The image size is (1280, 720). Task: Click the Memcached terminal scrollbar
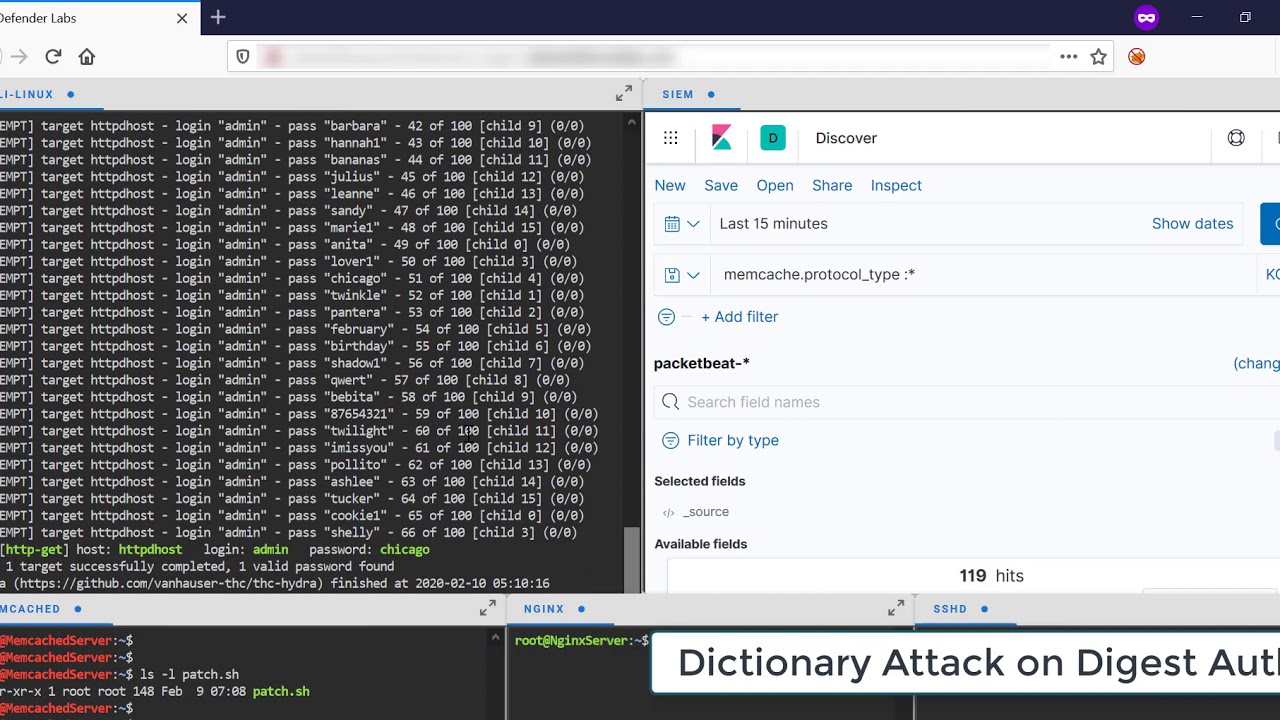[x=495, y=675]
